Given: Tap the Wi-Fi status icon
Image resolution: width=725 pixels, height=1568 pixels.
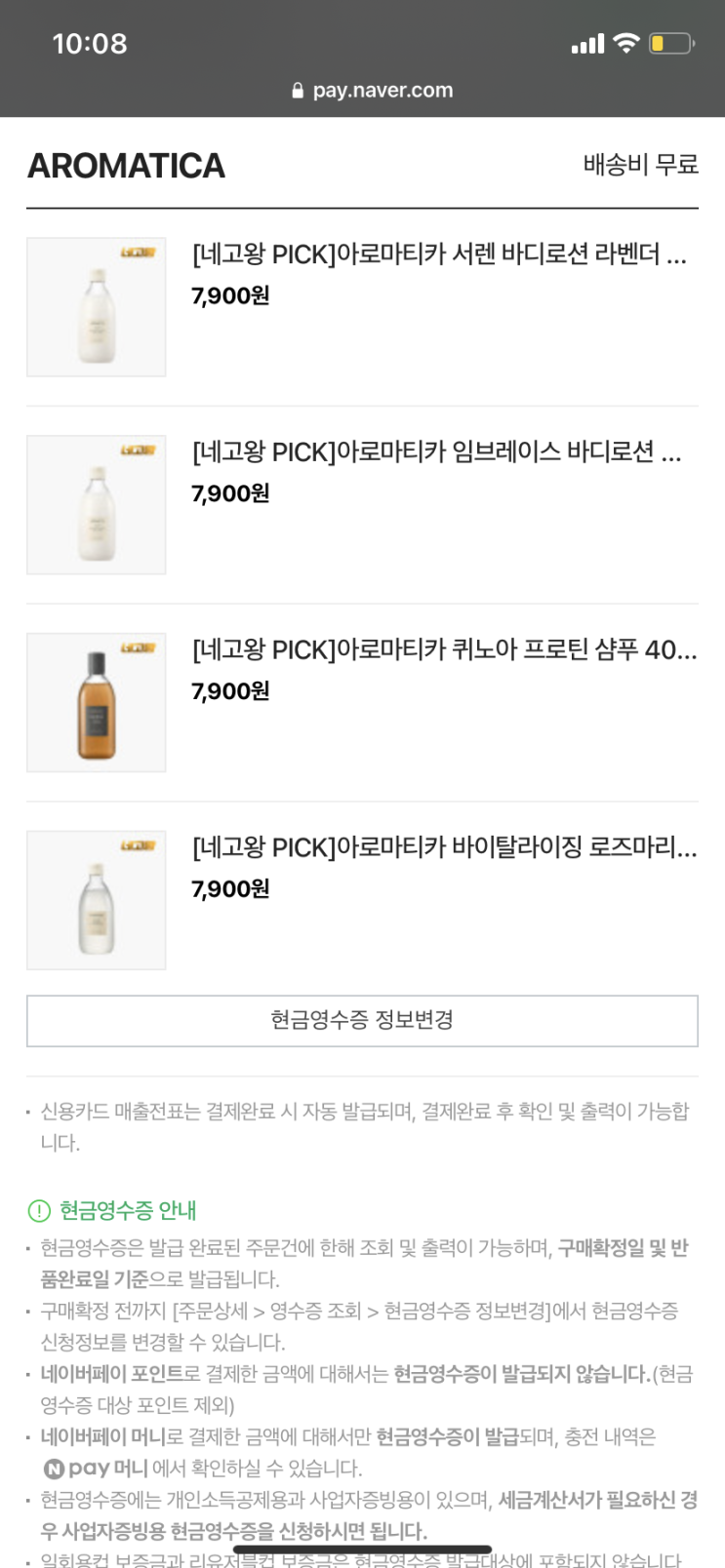Looking at the screenshot, I should (626, 43).
